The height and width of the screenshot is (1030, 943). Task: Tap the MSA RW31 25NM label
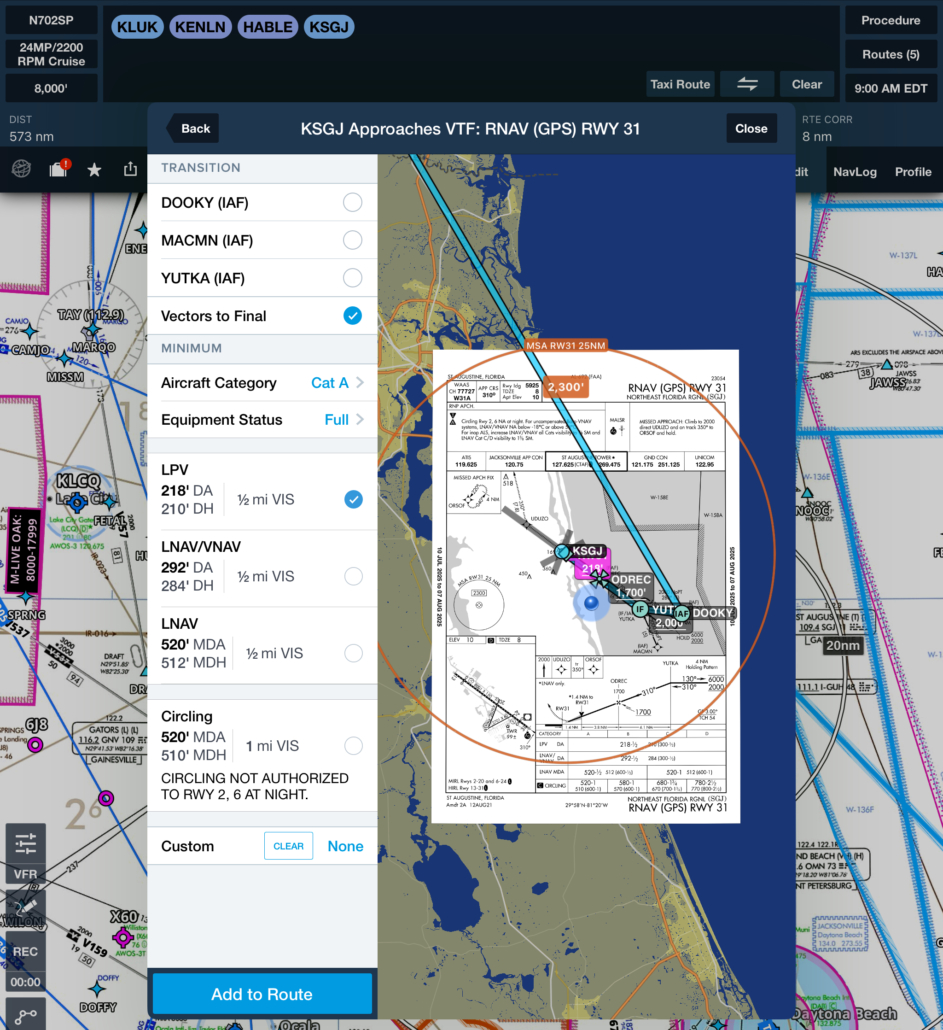coord(565,345)
